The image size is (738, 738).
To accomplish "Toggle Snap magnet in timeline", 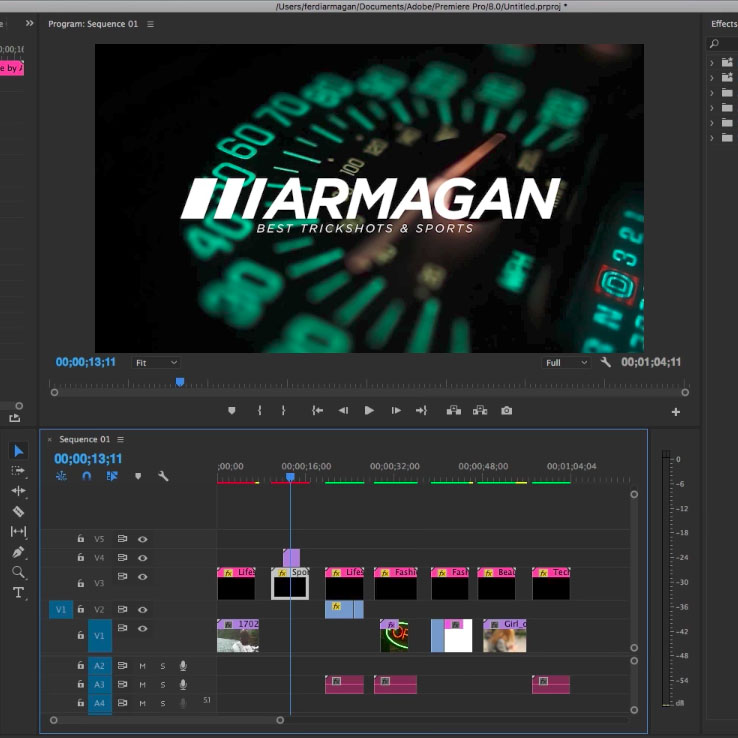I will click(87, 476).
